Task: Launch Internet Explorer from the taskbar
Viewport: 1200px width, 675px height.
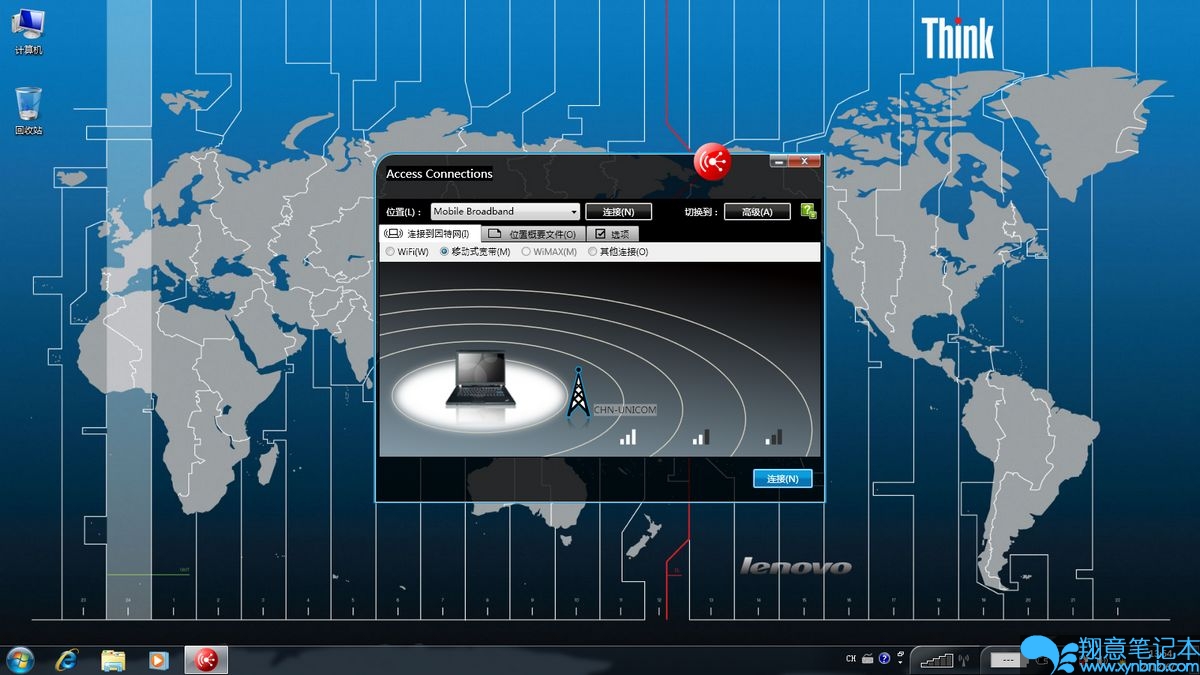Action: pos(68,660)
